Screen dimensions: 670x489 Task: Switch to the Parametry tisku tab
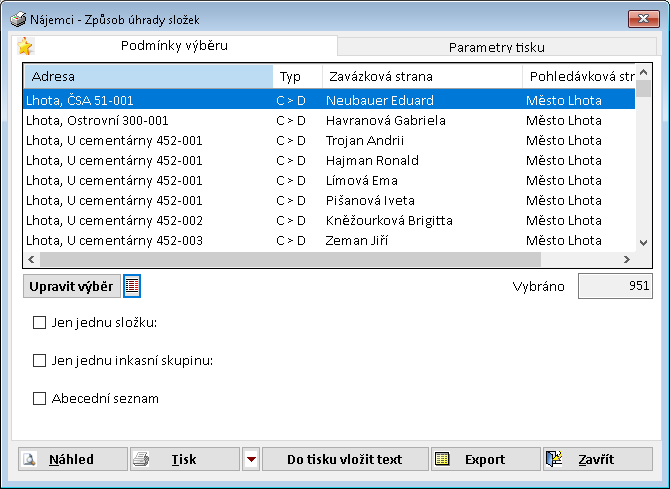click(496, 47)
